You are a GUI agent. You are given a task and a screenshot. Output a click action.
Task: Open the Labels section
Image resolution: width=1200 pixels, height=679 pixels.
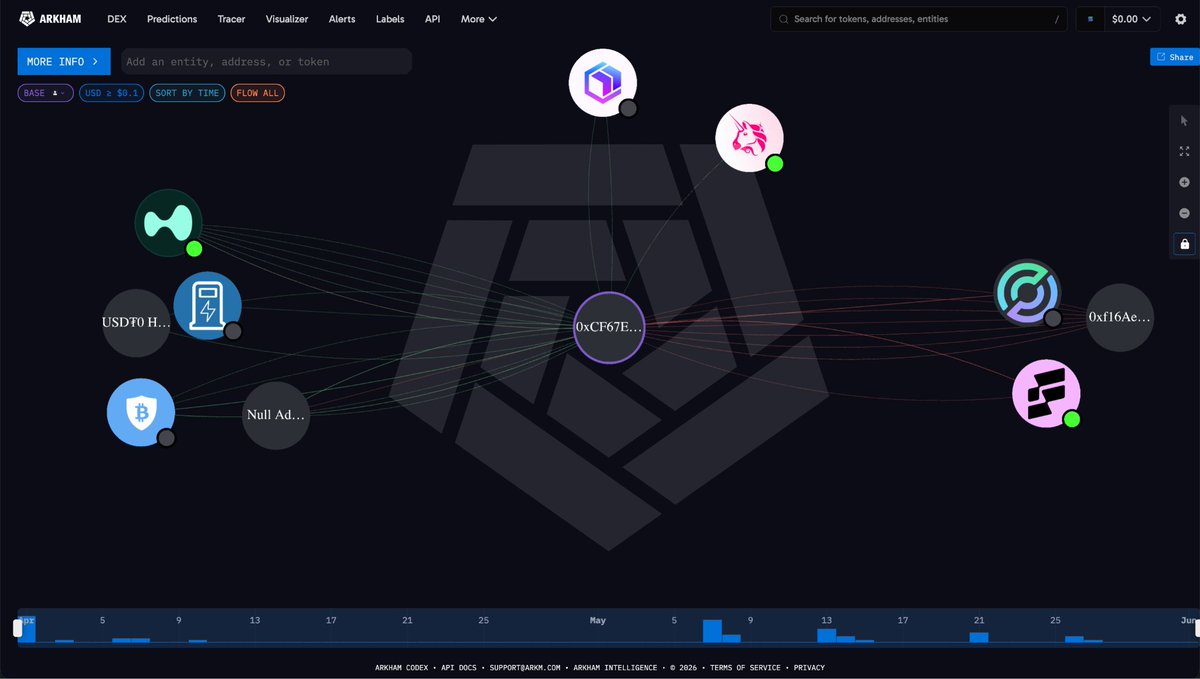[x=390, y=19]
